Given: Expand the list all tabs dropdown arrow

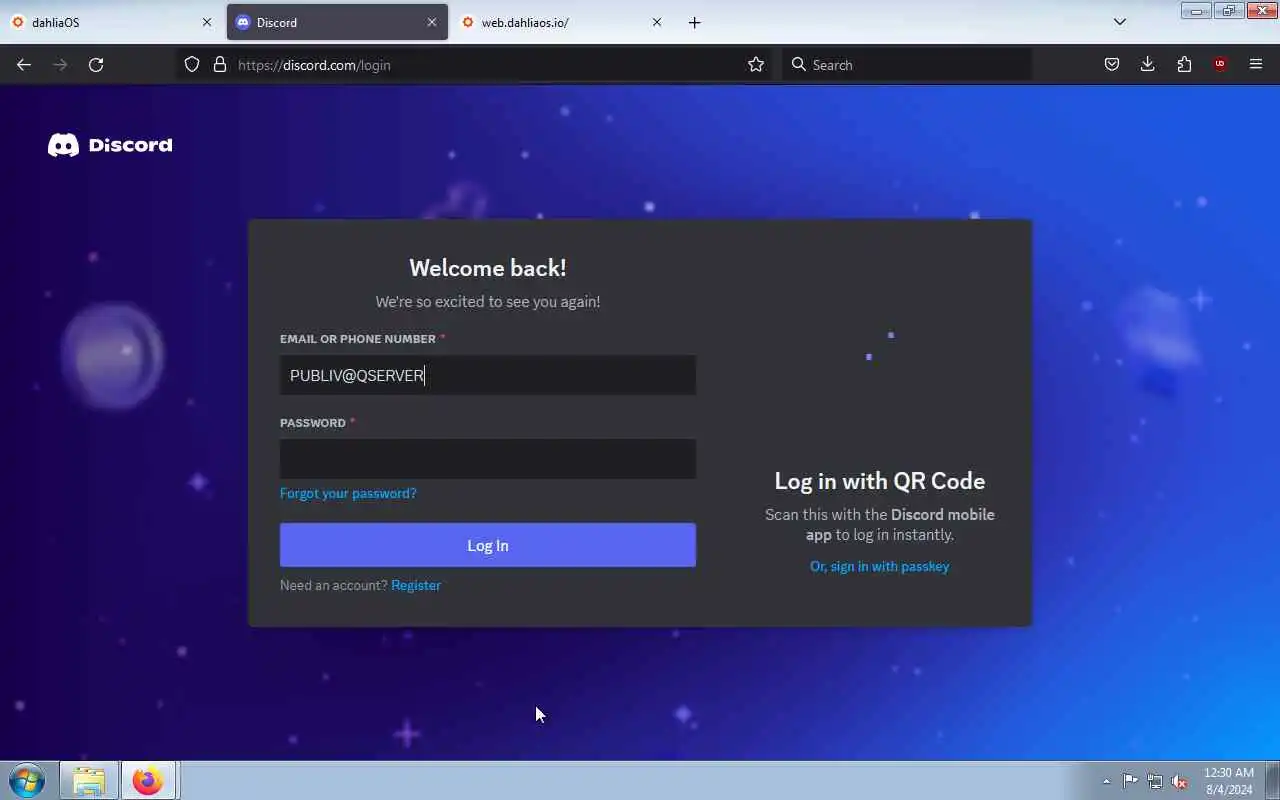Looking at the screenshot, I should click(x=1120, y=22).
